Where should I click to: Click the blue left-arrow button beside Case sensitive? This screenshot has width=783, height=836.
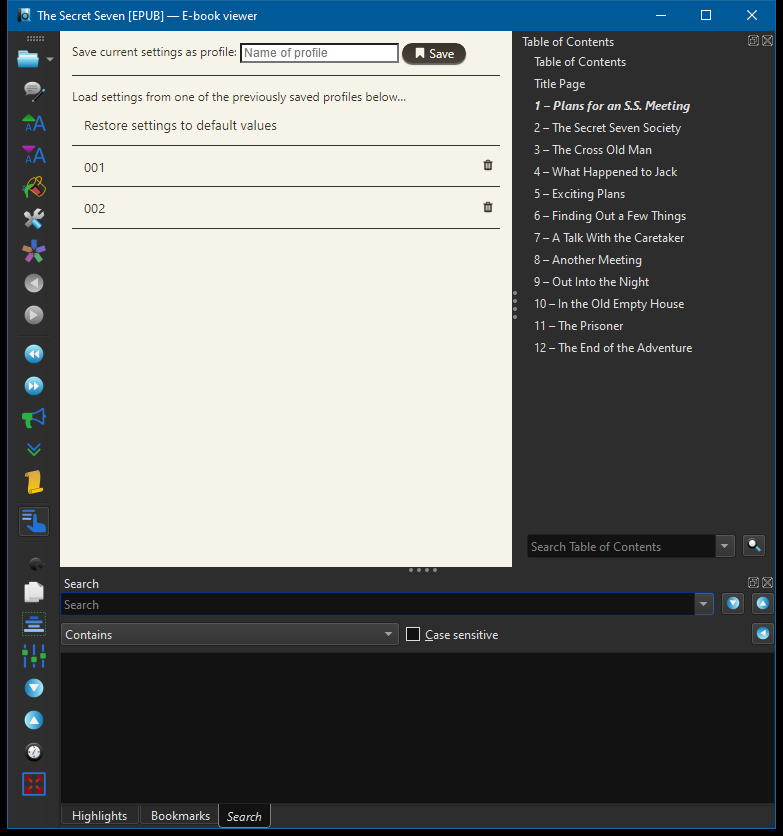(x=763, y=633)
